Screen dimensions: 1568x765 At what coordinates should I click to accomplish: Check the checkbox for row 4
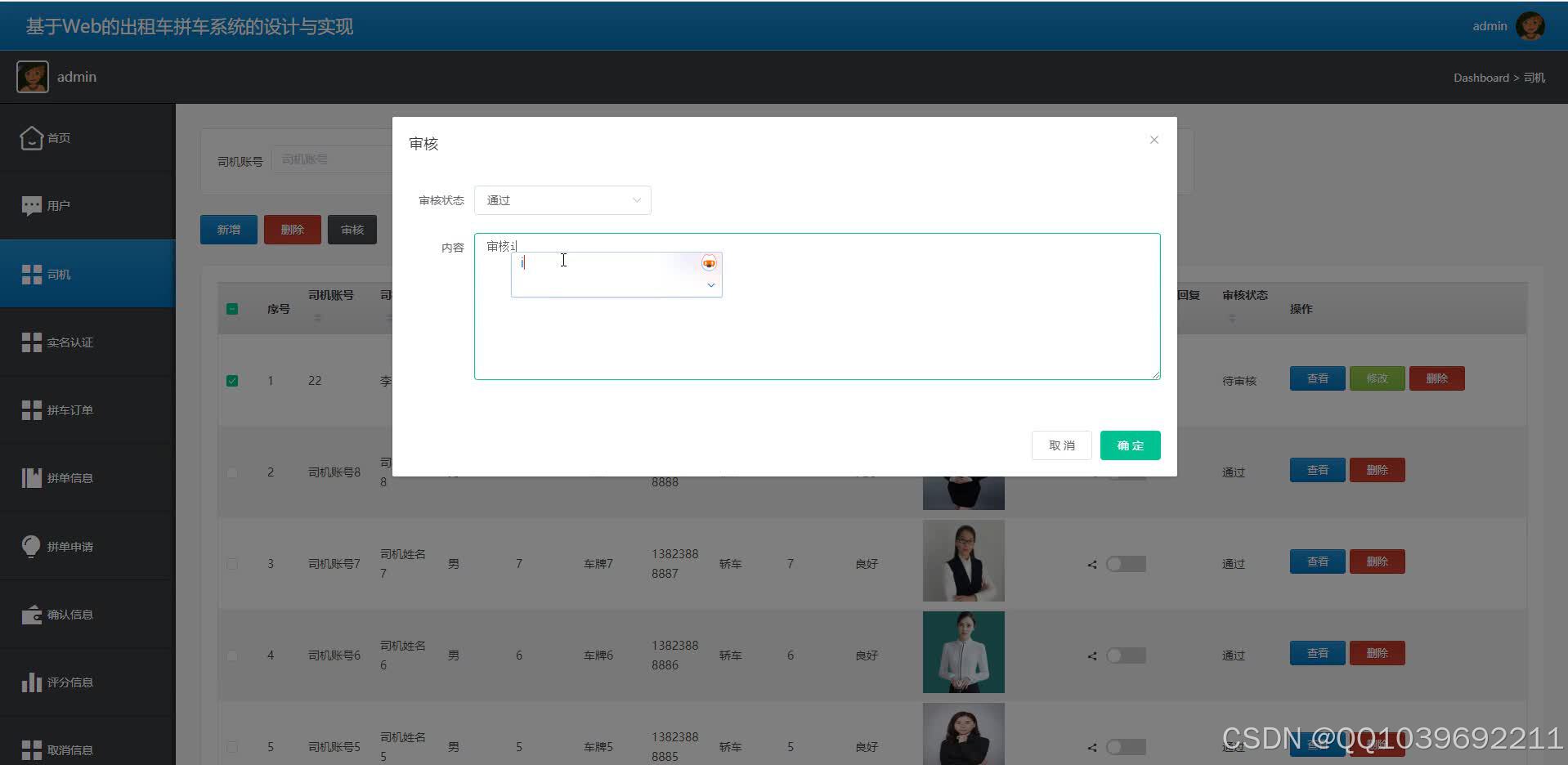[x=232, y=655]
